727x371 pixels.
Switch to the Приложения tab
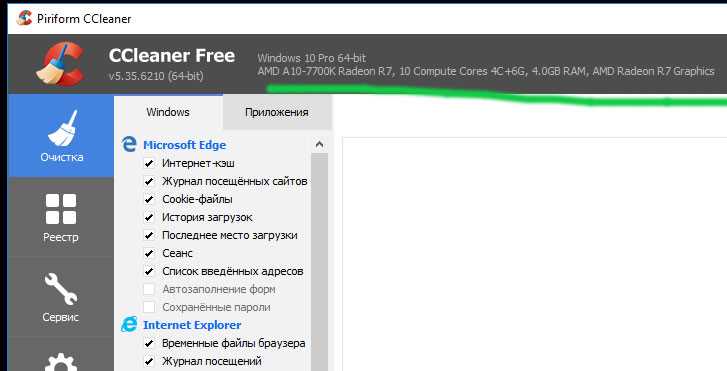click(277, 112)
